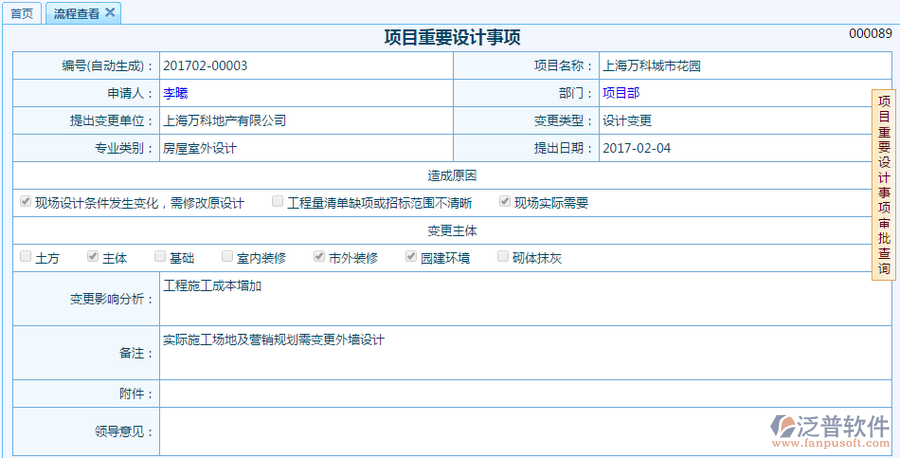Click the 备注 remarks field
The width and height of the screenshot is (900, 459).
click(x=515, y=352)
